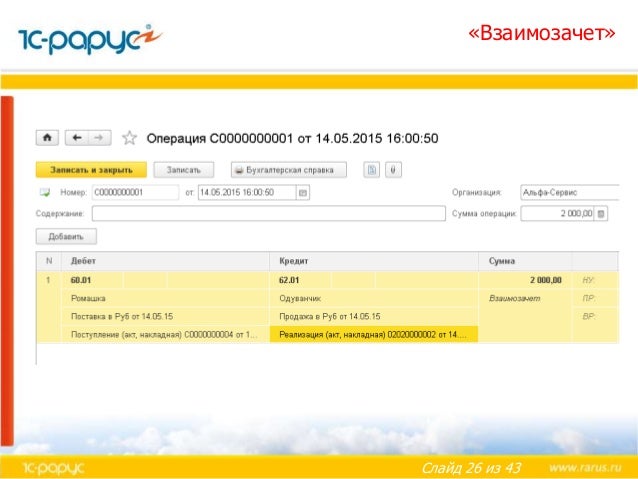The height and width of the screenshot is (479, 638).
Task: Select row number 1 cell
Action: pyautogui.click(x=49, y=280)
